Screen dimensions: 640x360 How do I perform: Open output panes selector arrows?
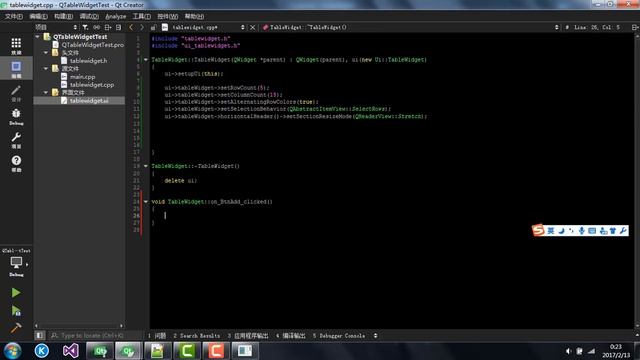pos(375,336)
